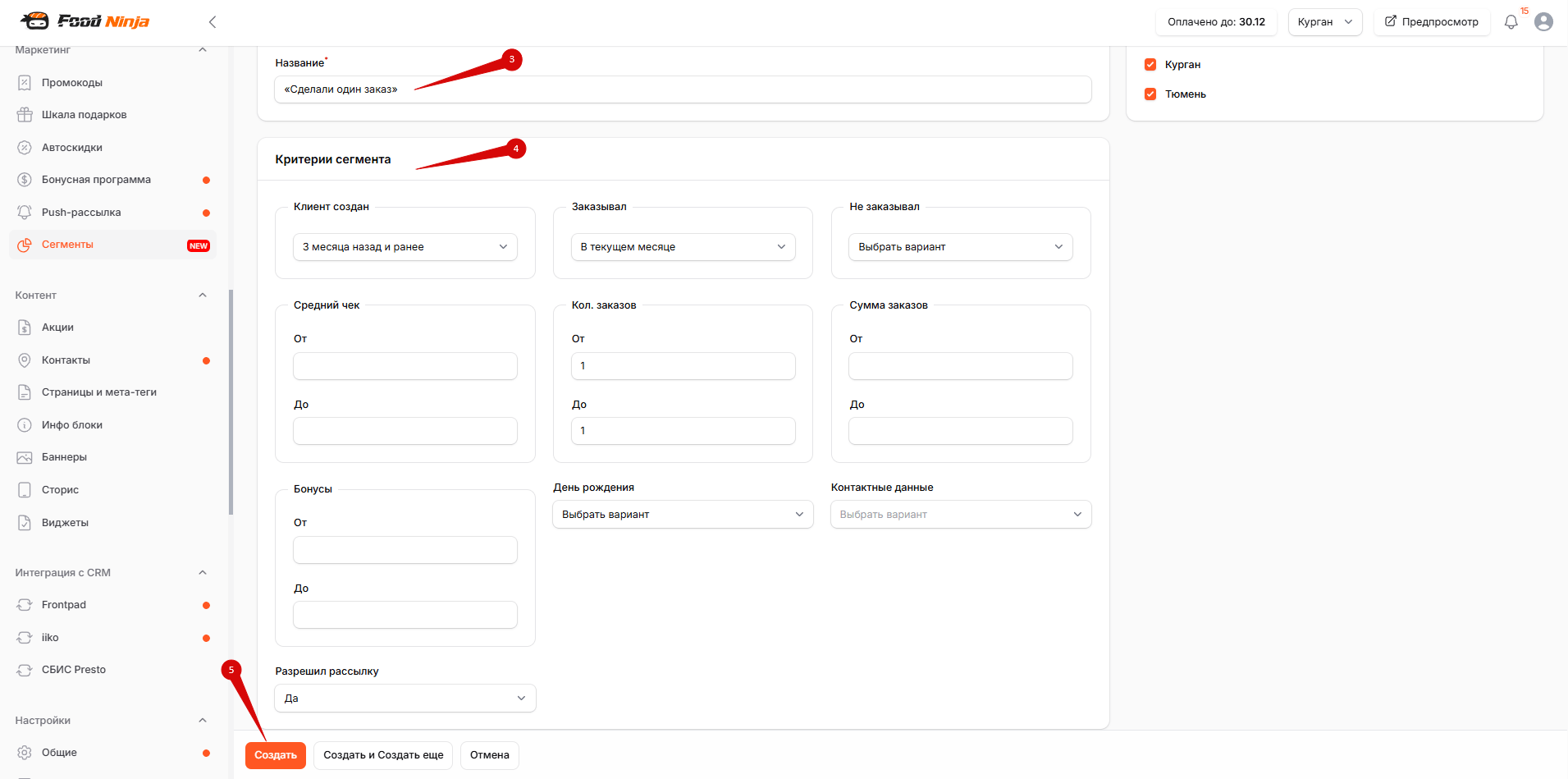Open Заказывал period dropdown
This screenshot has width=1568, height=779.
683,247
